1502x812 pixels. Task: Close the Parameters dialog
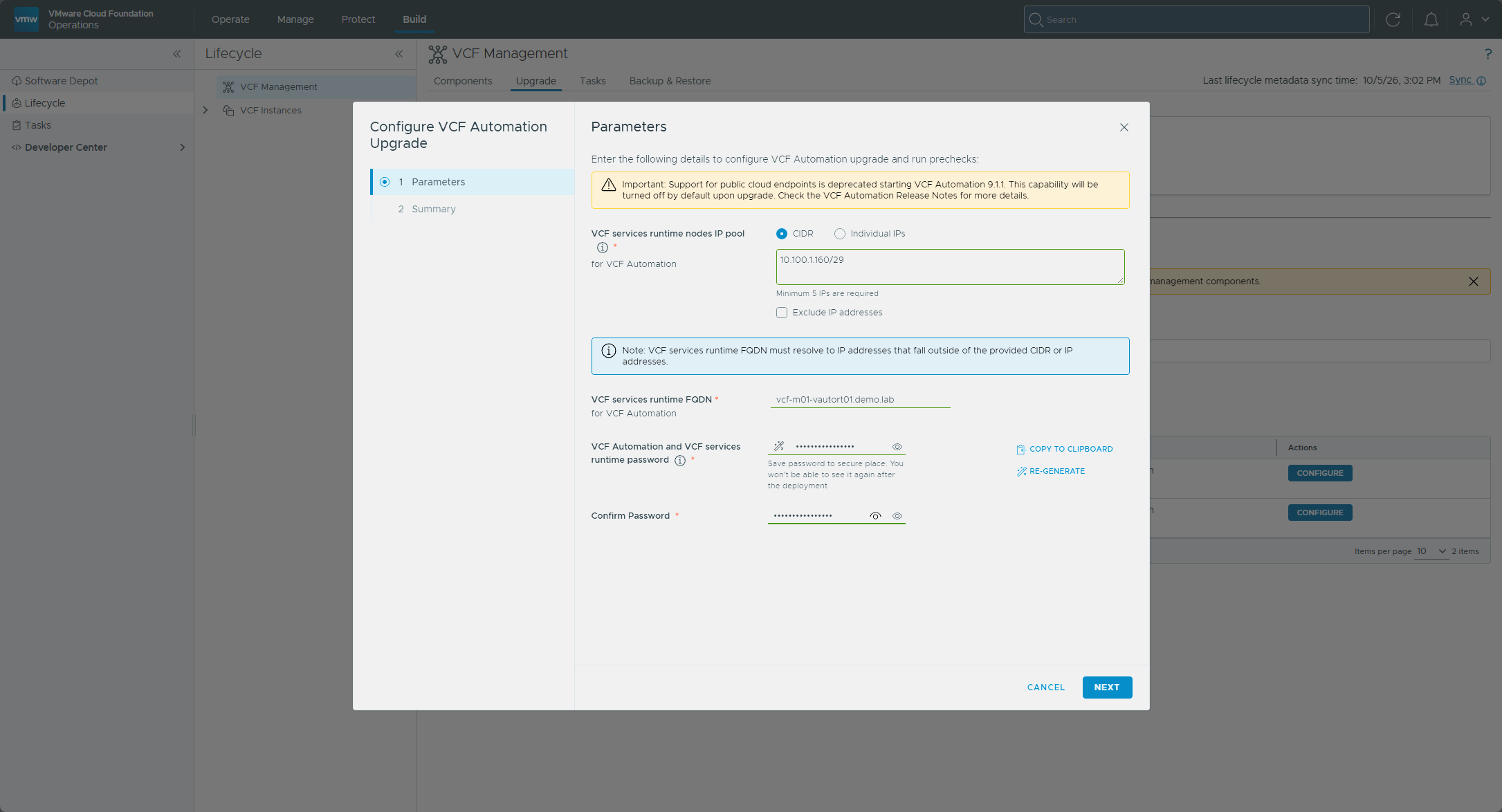pyautogui.click(x=1124, y=127)
